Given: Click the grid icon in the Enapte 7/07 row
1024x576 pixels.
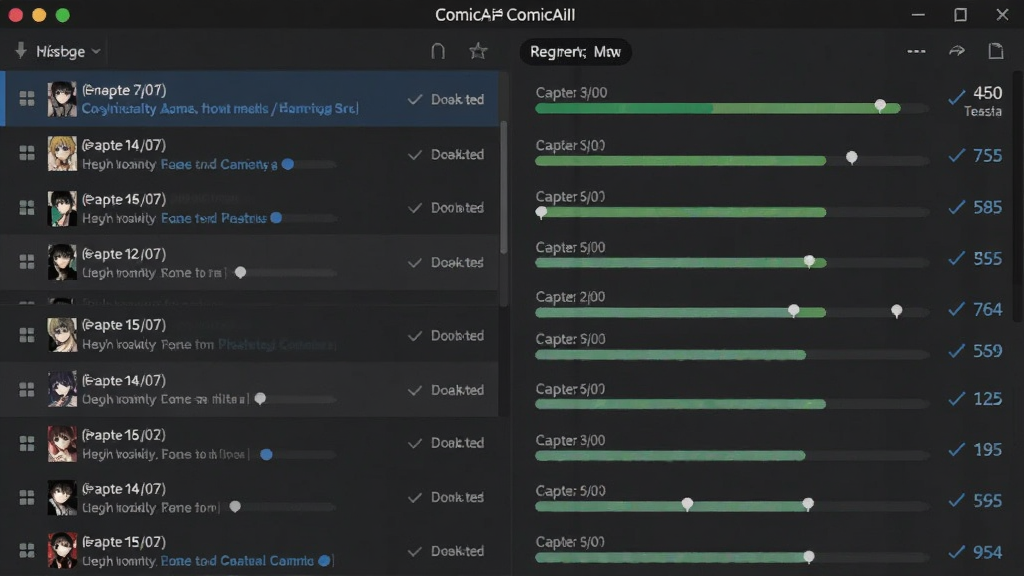Looking at the screenshot, I should coord(27,99).
